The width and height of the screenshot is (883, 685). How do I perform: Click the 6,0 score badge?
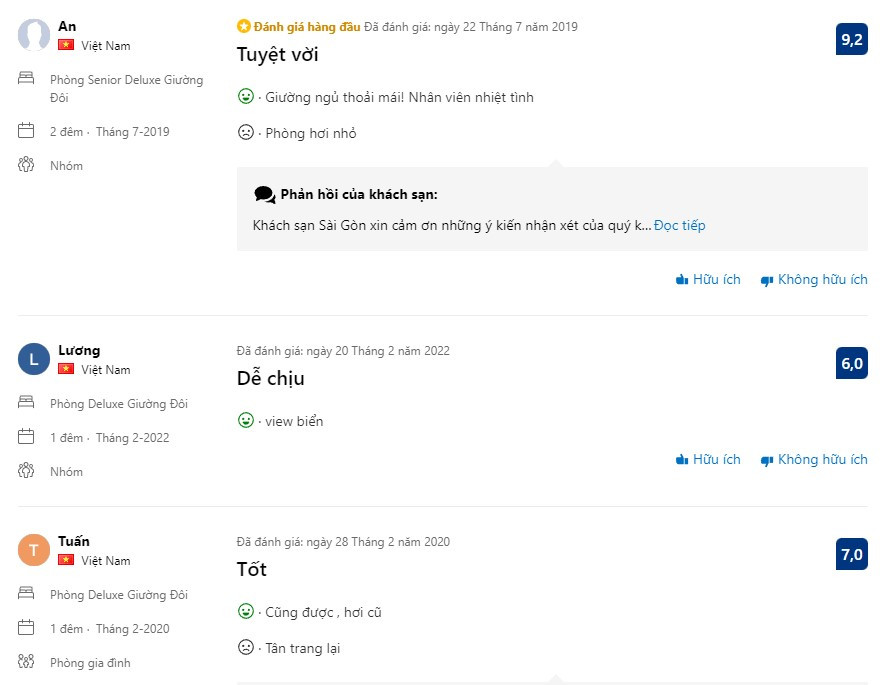[852, 364]
